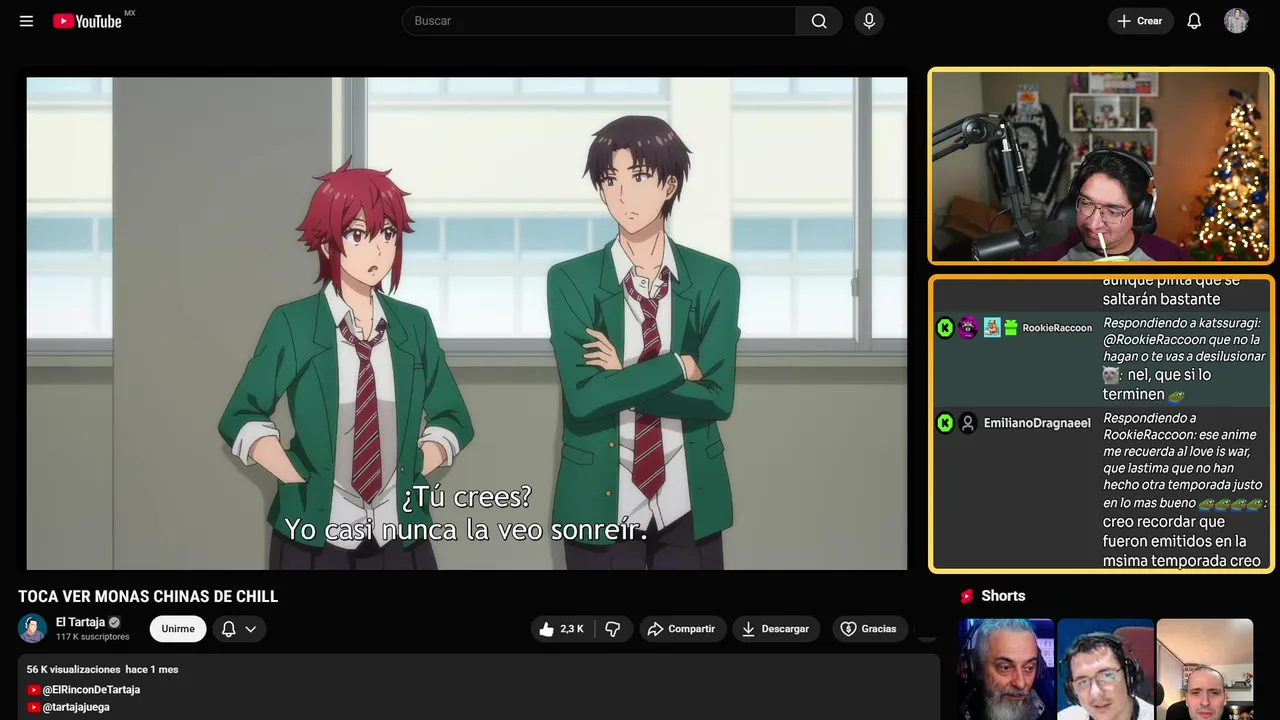The height and width of the screenshot is (720, 1280).
Task: Click the user avatar beside EmilianoDragnaeel
Action: [968, 423]
